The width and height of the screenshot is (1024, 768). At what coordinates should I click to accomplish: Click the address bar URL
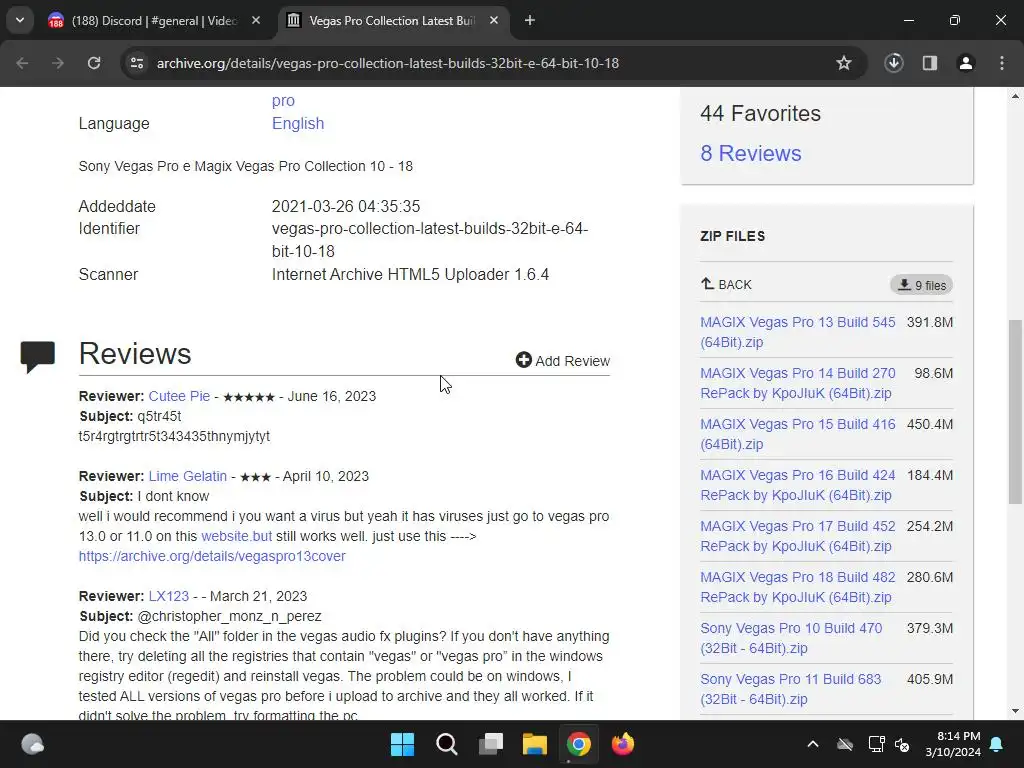[388, 63]
